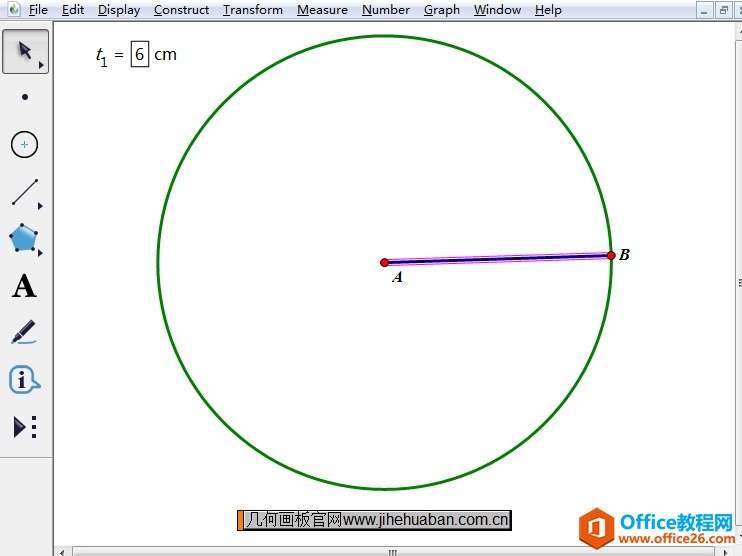This screenshot has height=556, width=742.
Task: Minimize the document window
Action: coord(704,10)
